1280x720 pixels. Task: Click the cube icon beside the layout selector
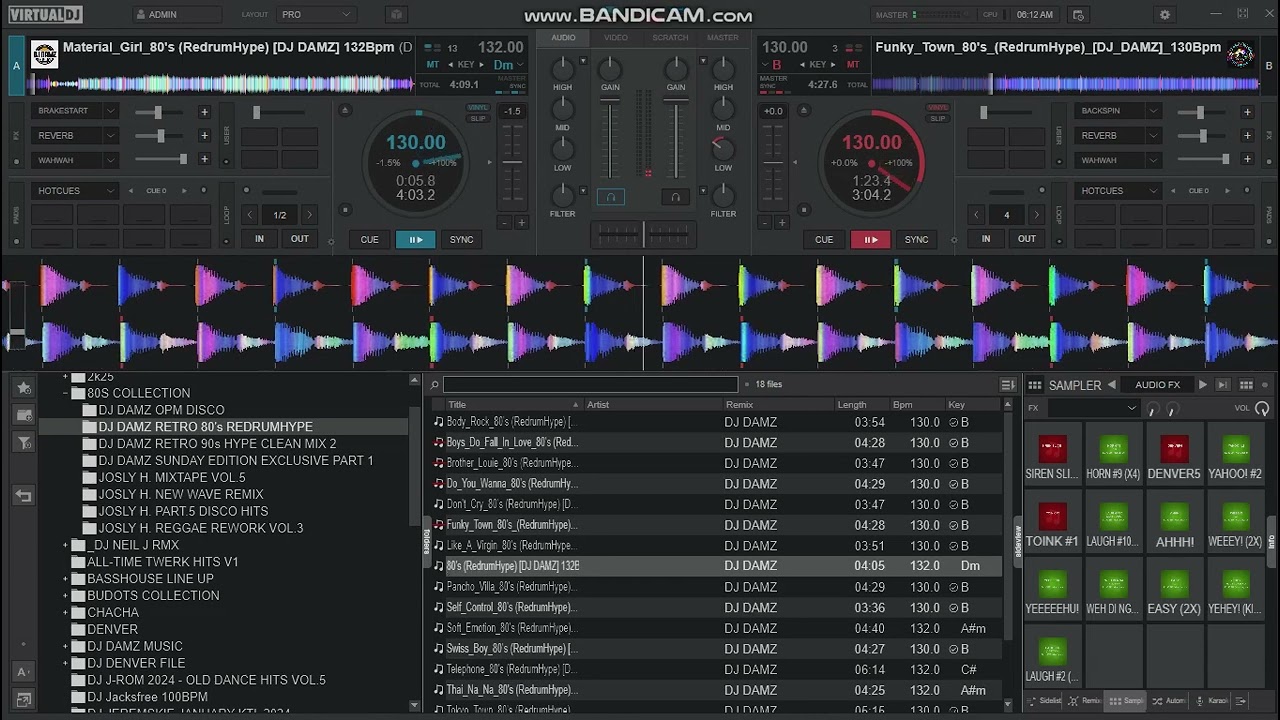pyautogui.click(x=396, y=15)
